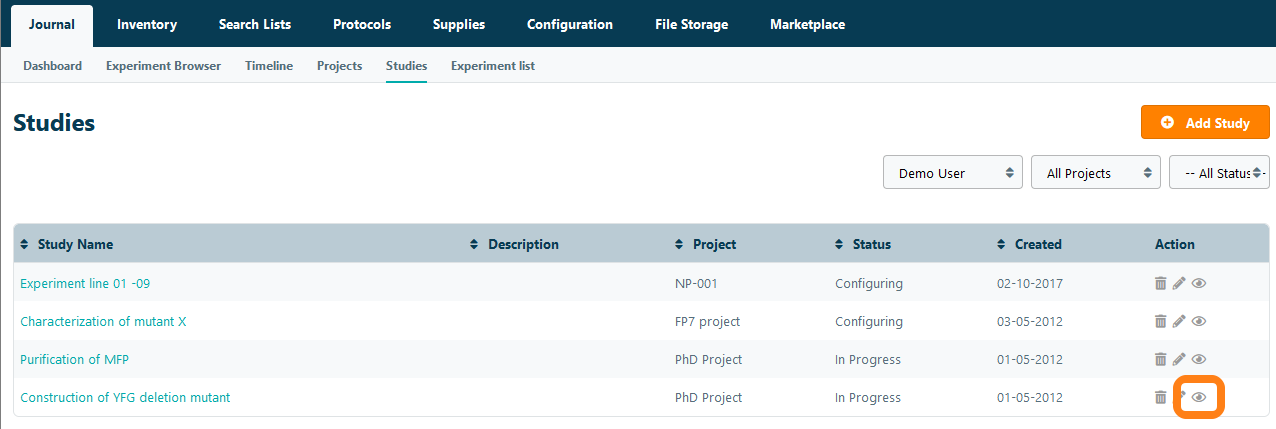The width and height of the screenshot is (1276, 429).
Task: View Construction of YFG deletion mutant details
Action: pyautogui.click(x=1199, y=398)
